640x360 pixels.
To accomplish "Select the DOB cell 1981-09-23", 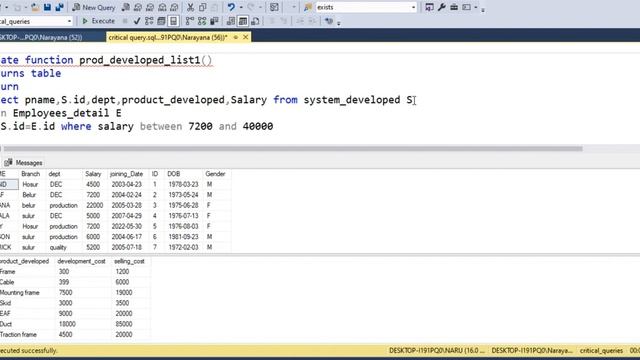I will [183, 237].
